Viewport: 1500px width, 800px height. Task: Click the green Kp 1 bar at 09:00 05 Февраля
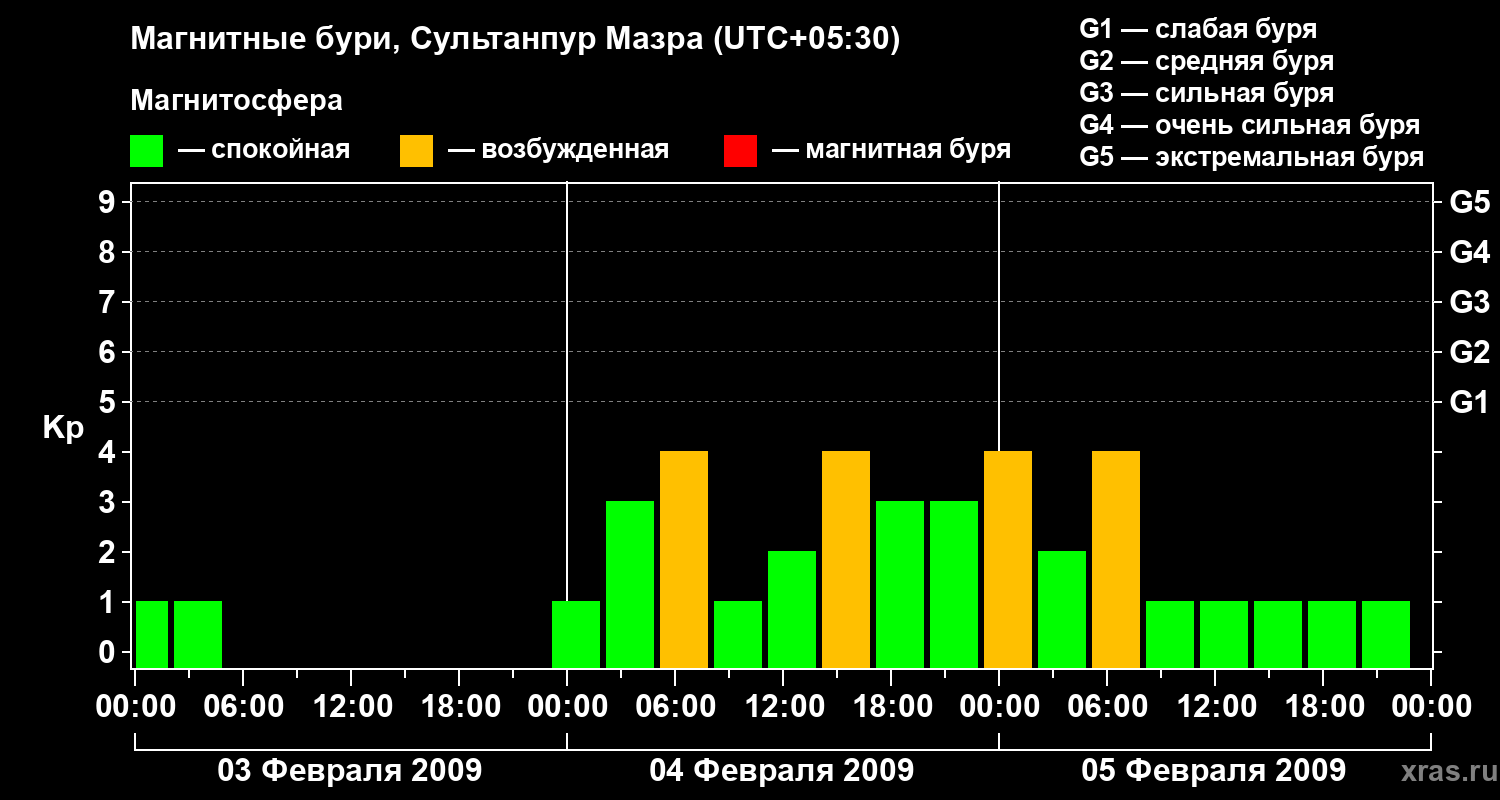click(1170, 635)
